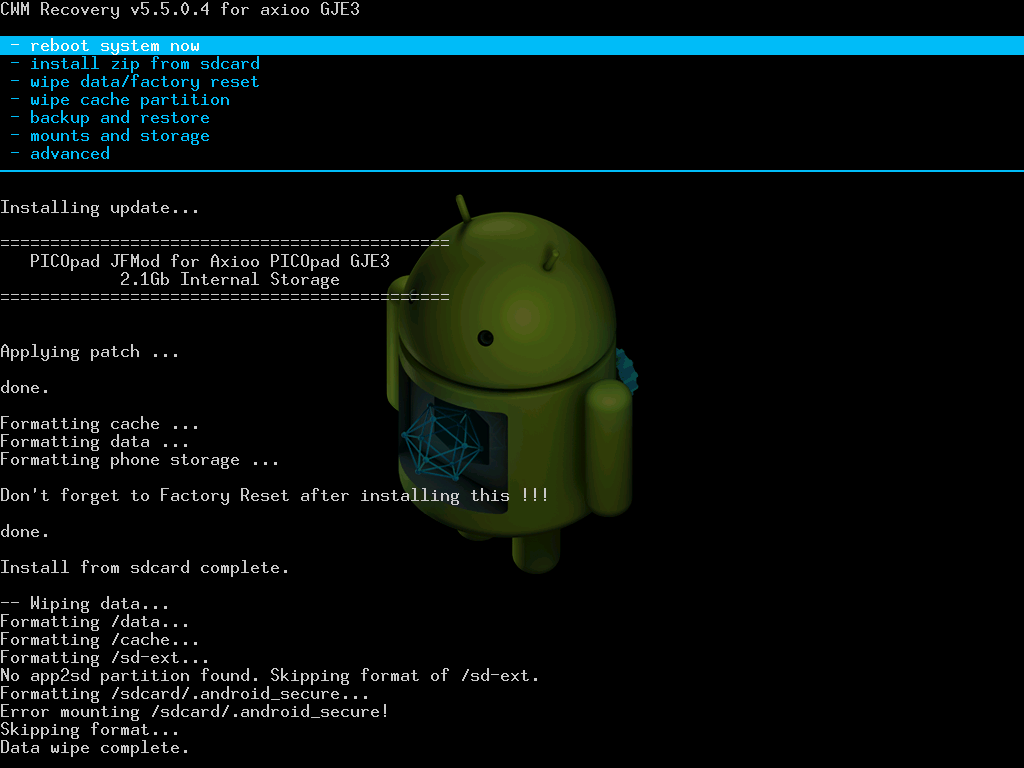The height and width of the screenshot is (768, 1024).
Task: Click 'Install from sdcard complete.' line
Action: 144,568
